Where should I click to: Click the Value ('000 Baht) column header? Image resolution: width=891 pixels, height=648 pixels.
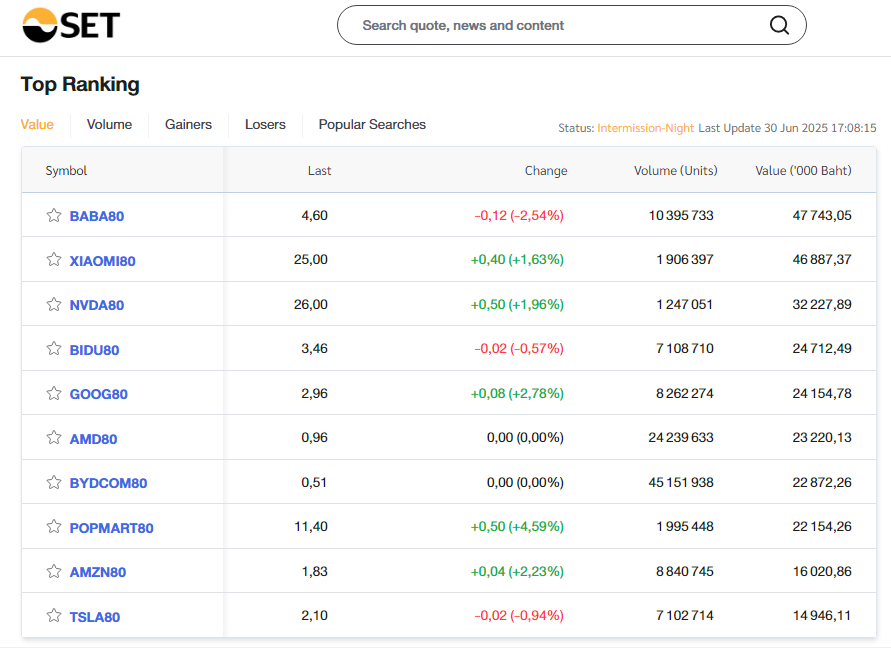pyautogui.click(x=803, y=171)
